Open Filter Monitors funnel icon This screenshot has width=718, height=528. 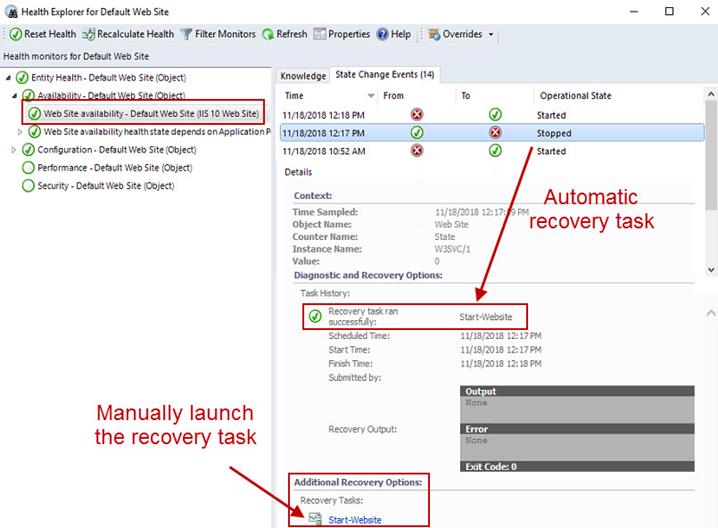[x=186, y=34]
